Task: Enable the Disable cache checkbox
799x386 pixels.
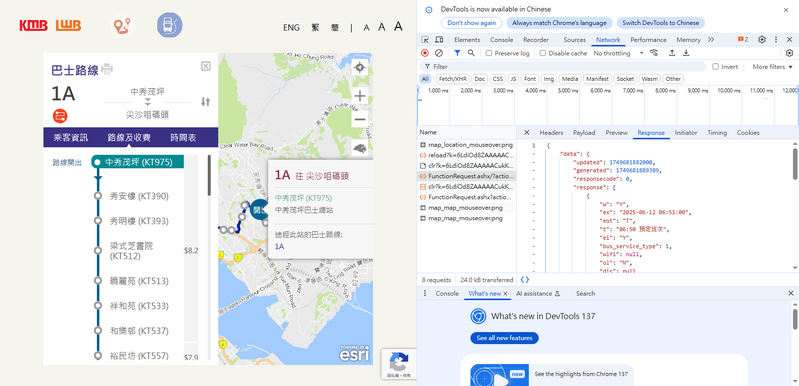Action: coord(543,53)
